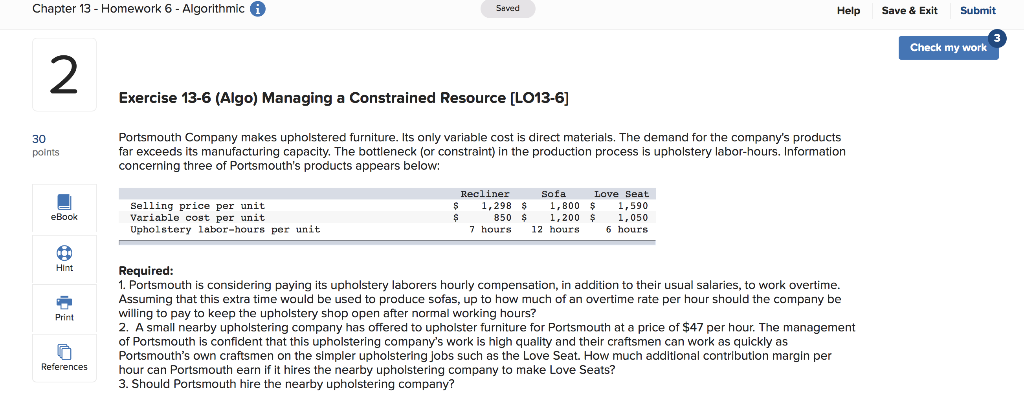This screenshot has height=406, width=1024.
Task: Click Upholstery labor-hours per unit row label
Action: tap(225, 229)
